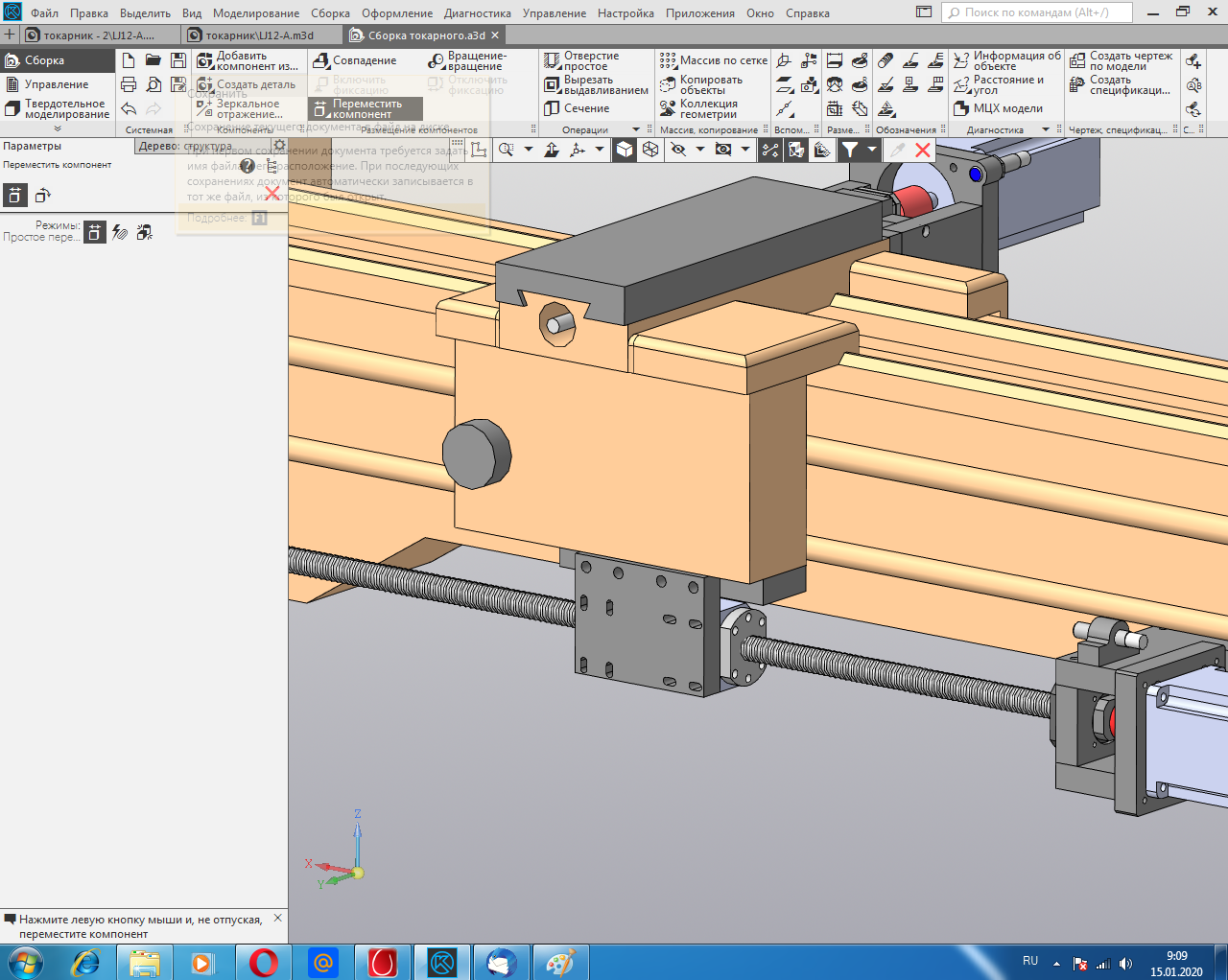
Task: Open the filter dropdown arrow
Action: (871, 150)
